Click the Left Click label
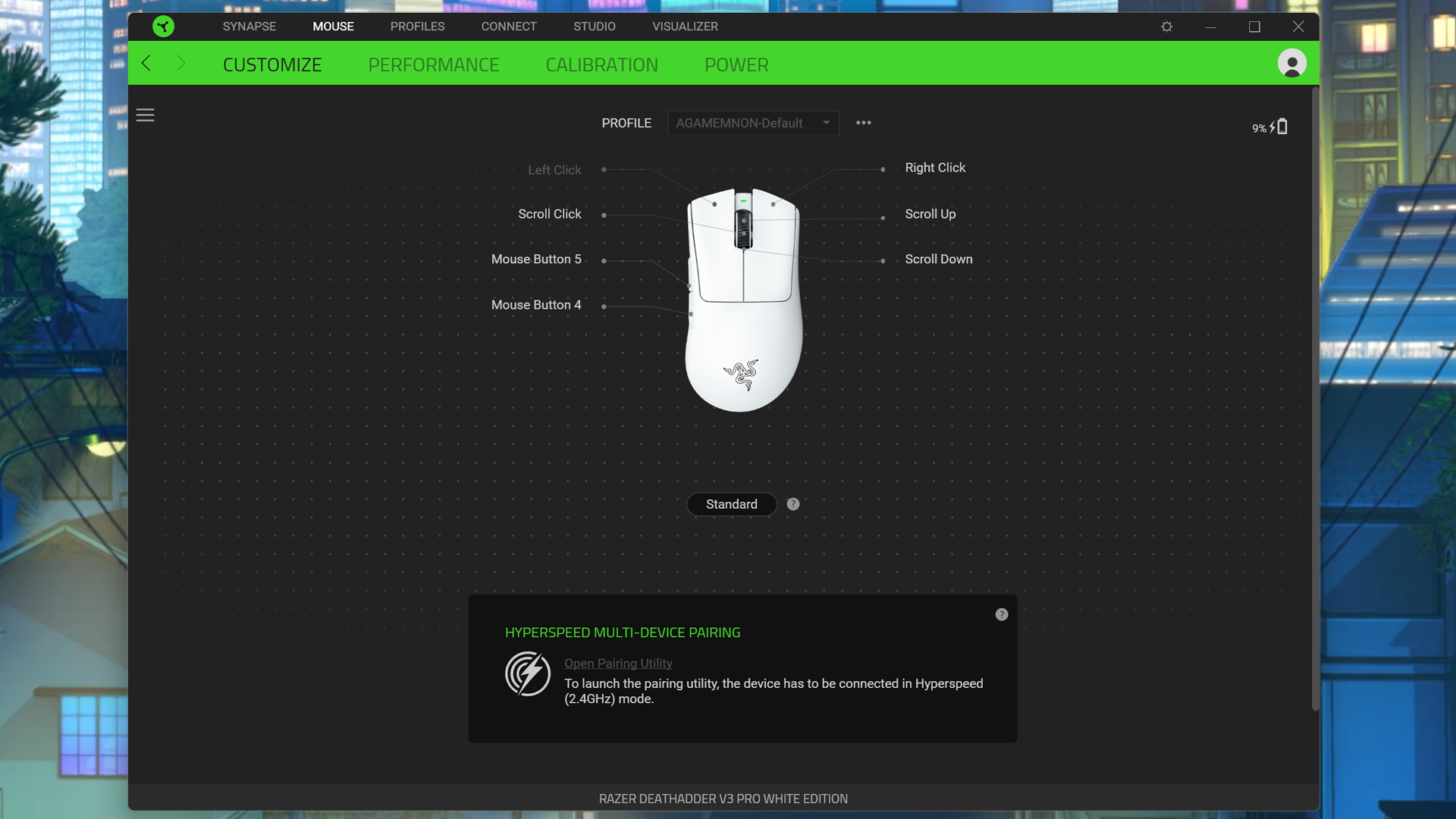1456x819 pixels. (x=554, y=170)
